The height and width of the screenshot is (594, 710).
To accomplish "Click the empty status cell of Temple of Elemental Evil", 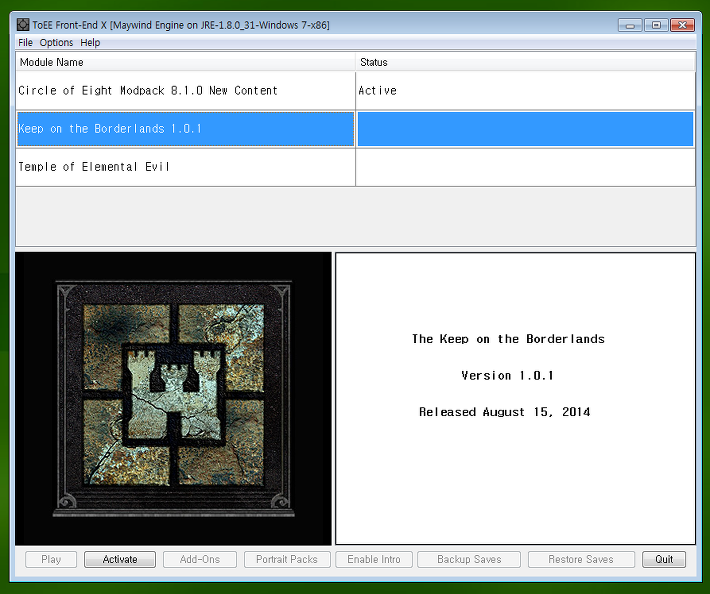I will click(x=526, y=167).
